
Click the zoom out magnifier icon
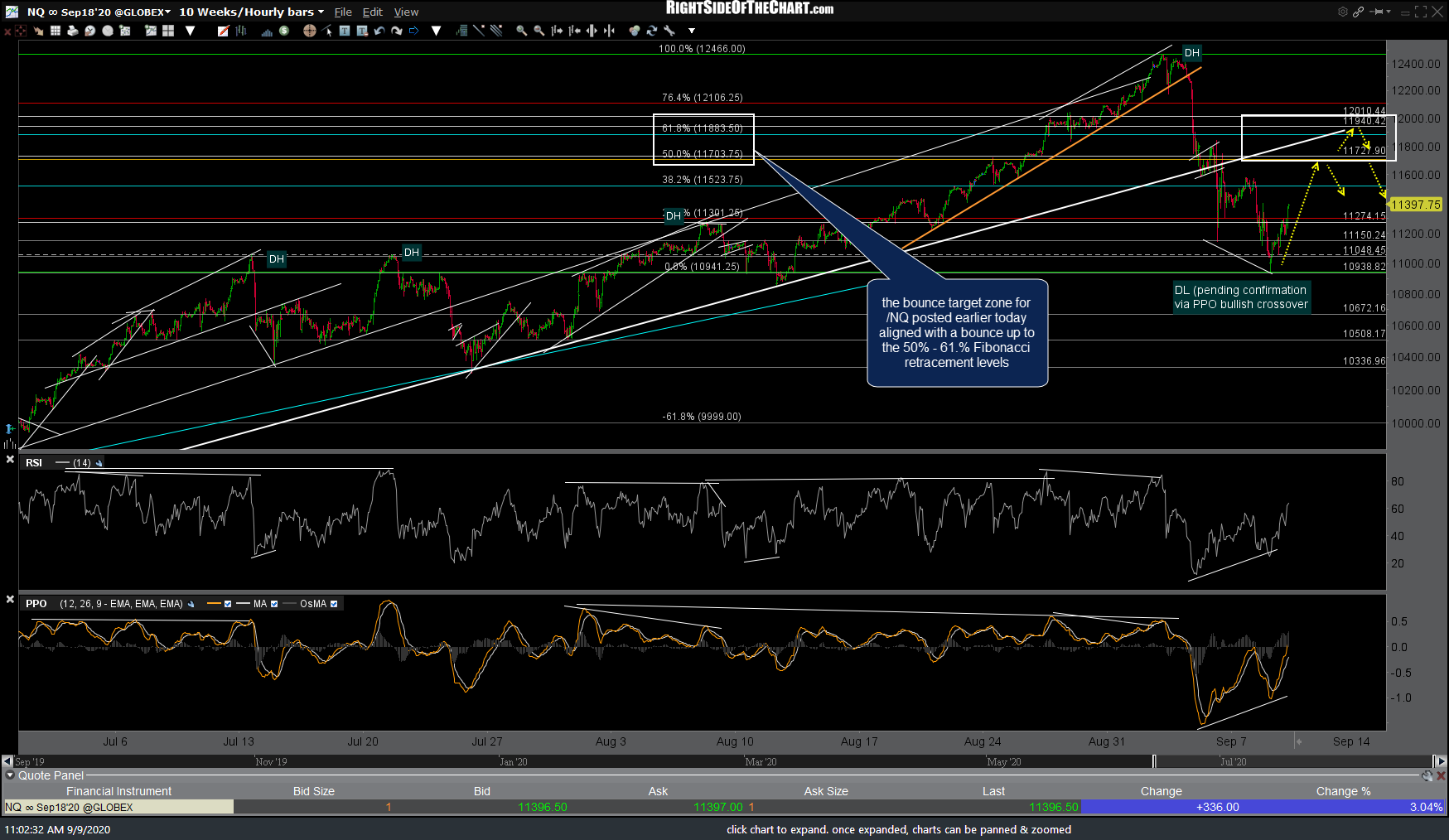[539, 31]
